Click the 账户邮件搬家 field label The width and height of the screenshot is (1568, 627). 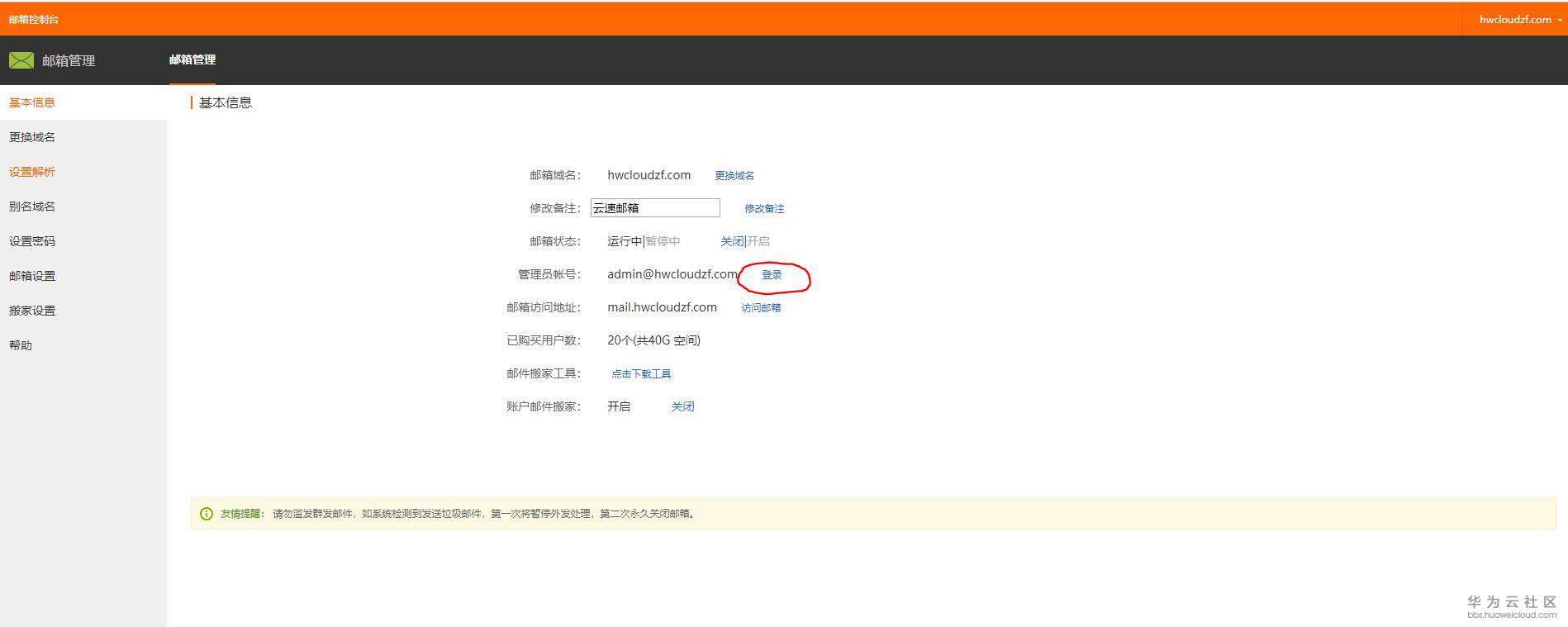coord(544,406)
